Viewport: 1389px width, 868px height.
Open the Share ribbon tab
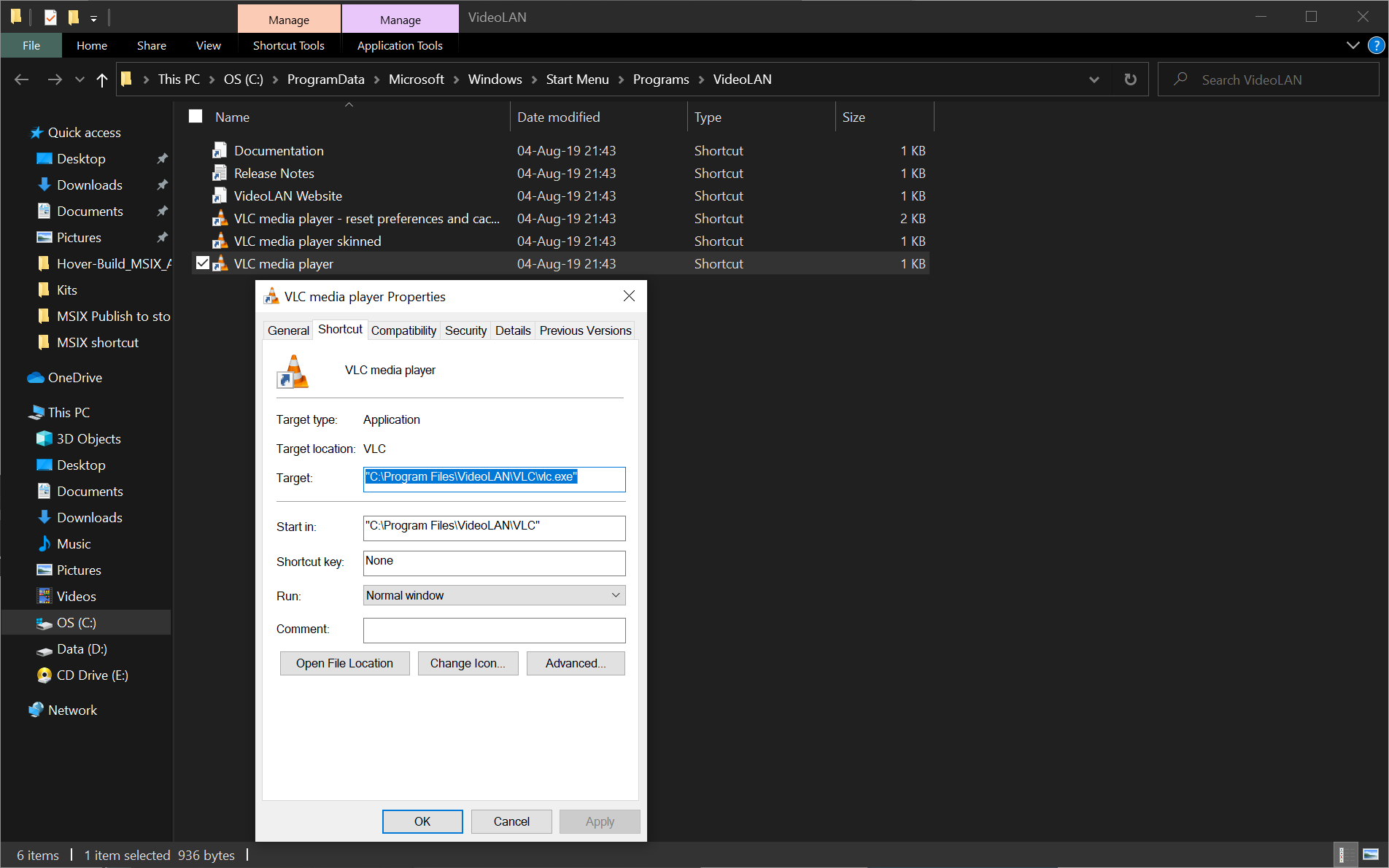point(152,45)
